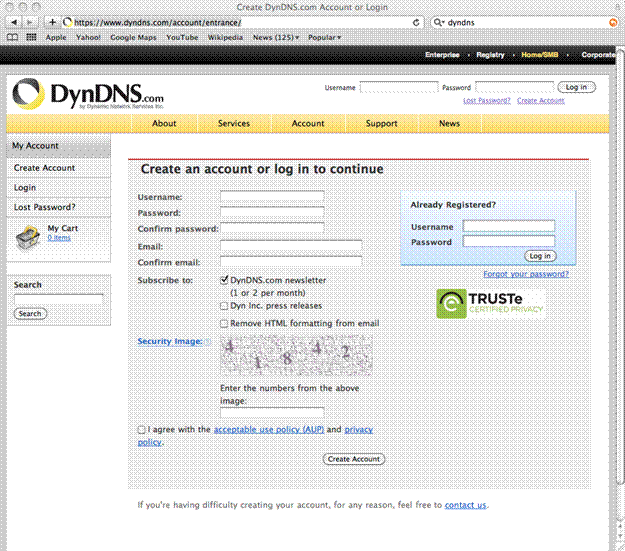The image size is (625, 551).
Task: Open the contact us link
Action: click(x=466, y=505)
